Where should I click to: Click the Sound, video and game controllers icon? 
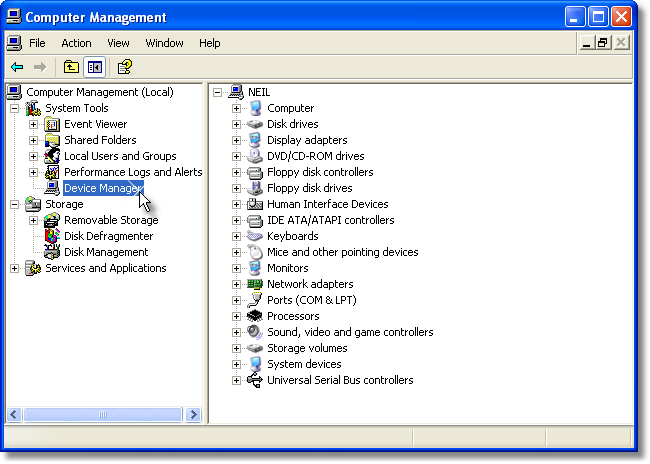[255, 332]
